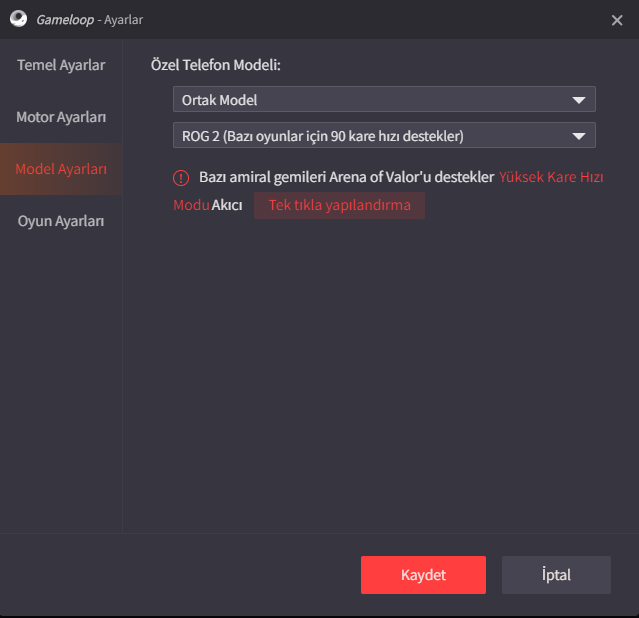
Task: Cancel changes with İptal button
Action: tap(556, 575)
